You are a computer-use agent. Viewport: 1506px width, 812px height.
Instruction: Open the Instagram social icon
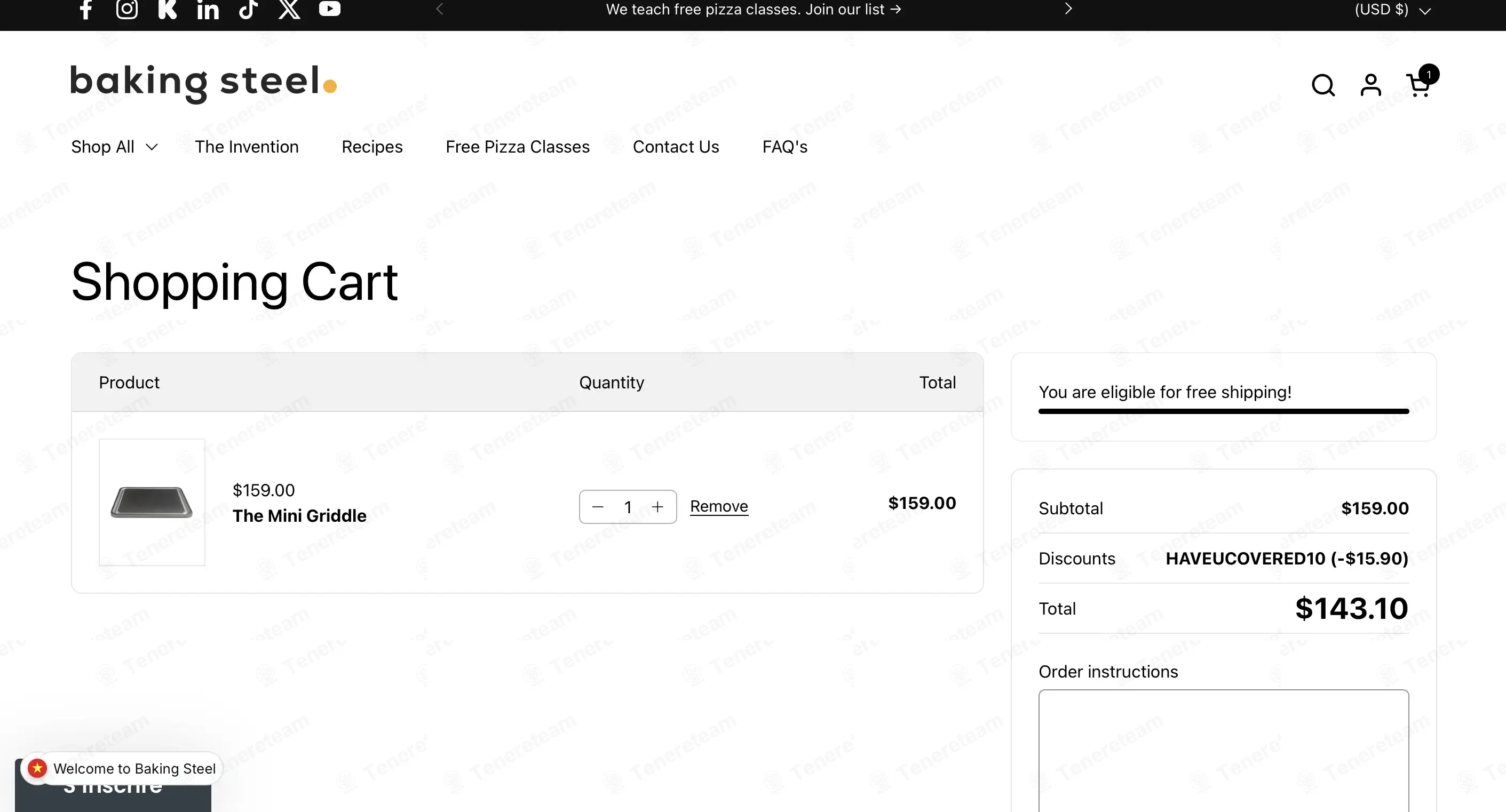click(127, 9)
